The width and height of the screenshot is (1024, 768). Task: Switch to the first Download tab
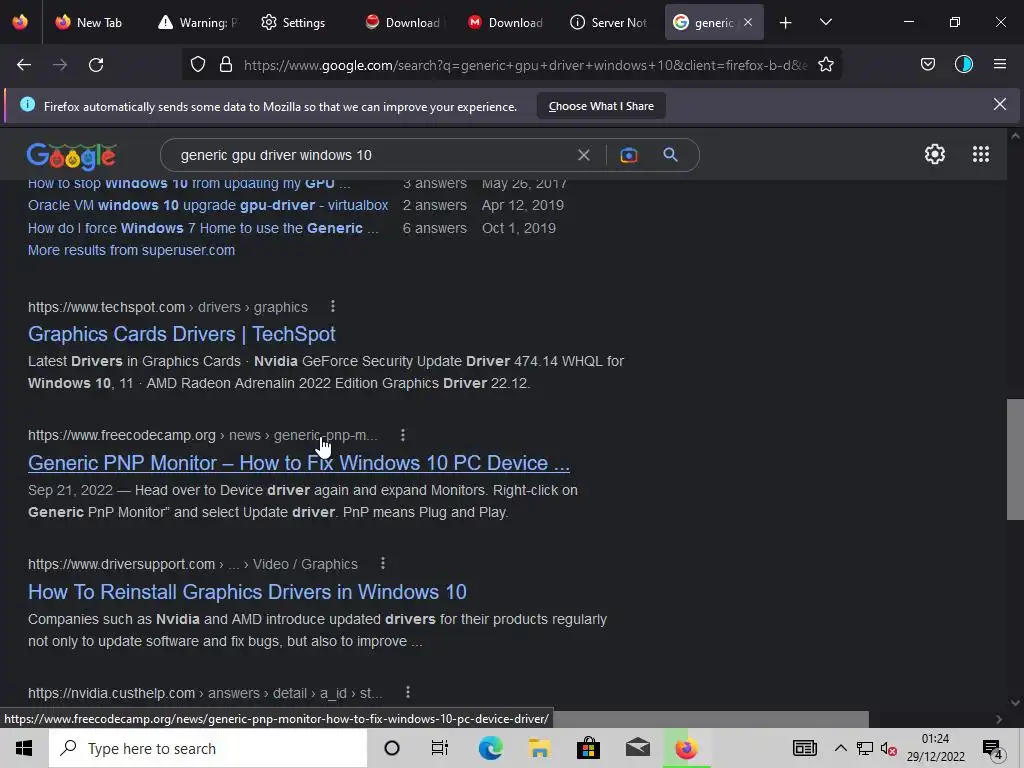(403, 22)
